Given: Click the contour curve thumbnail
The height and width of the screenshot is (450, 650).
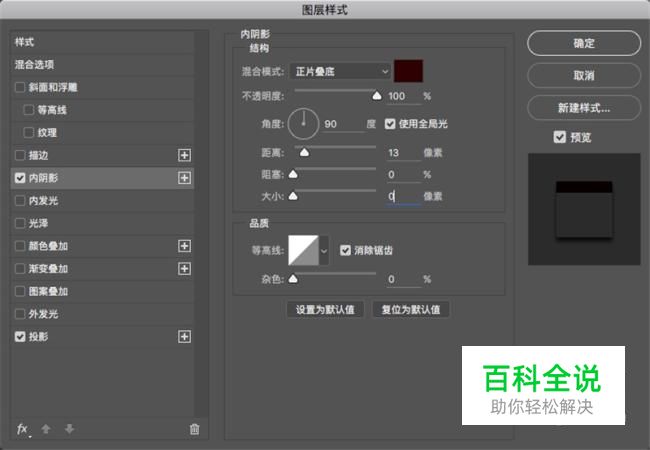Looking at the screenshot, I should (x=303, y=251).
